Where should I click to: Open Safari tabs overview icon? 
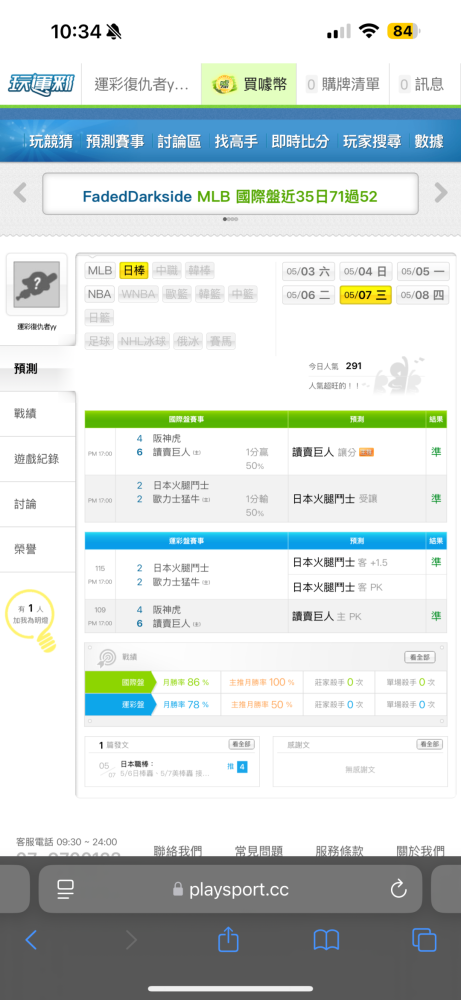coord(423,940)
